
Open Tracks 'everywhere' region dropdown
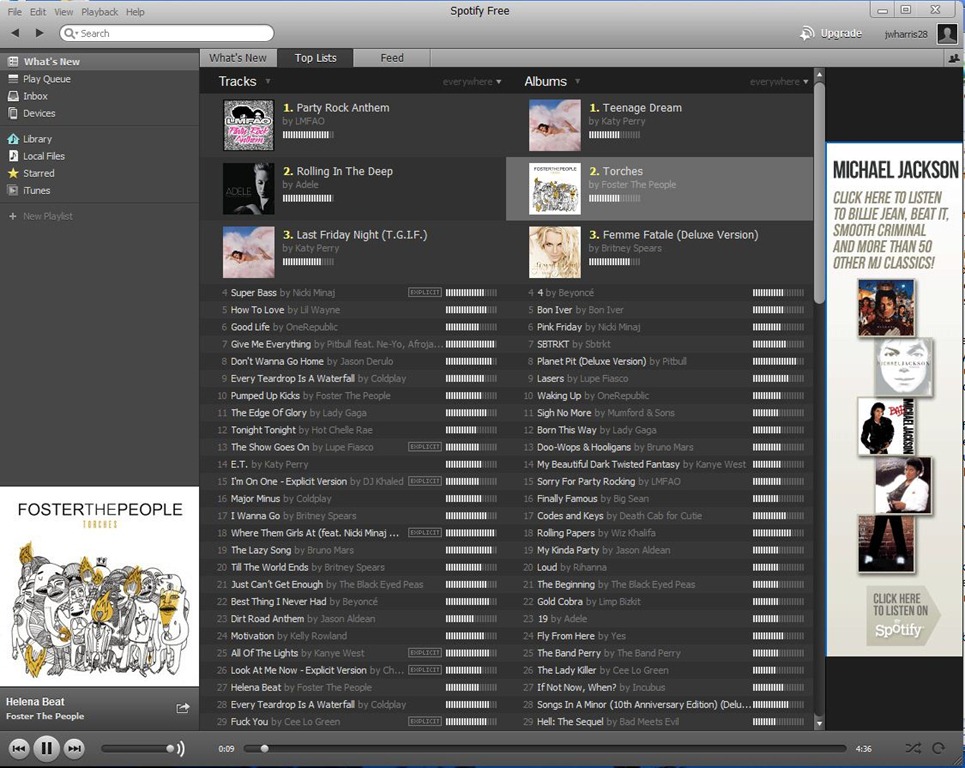[x=472, y=82]
